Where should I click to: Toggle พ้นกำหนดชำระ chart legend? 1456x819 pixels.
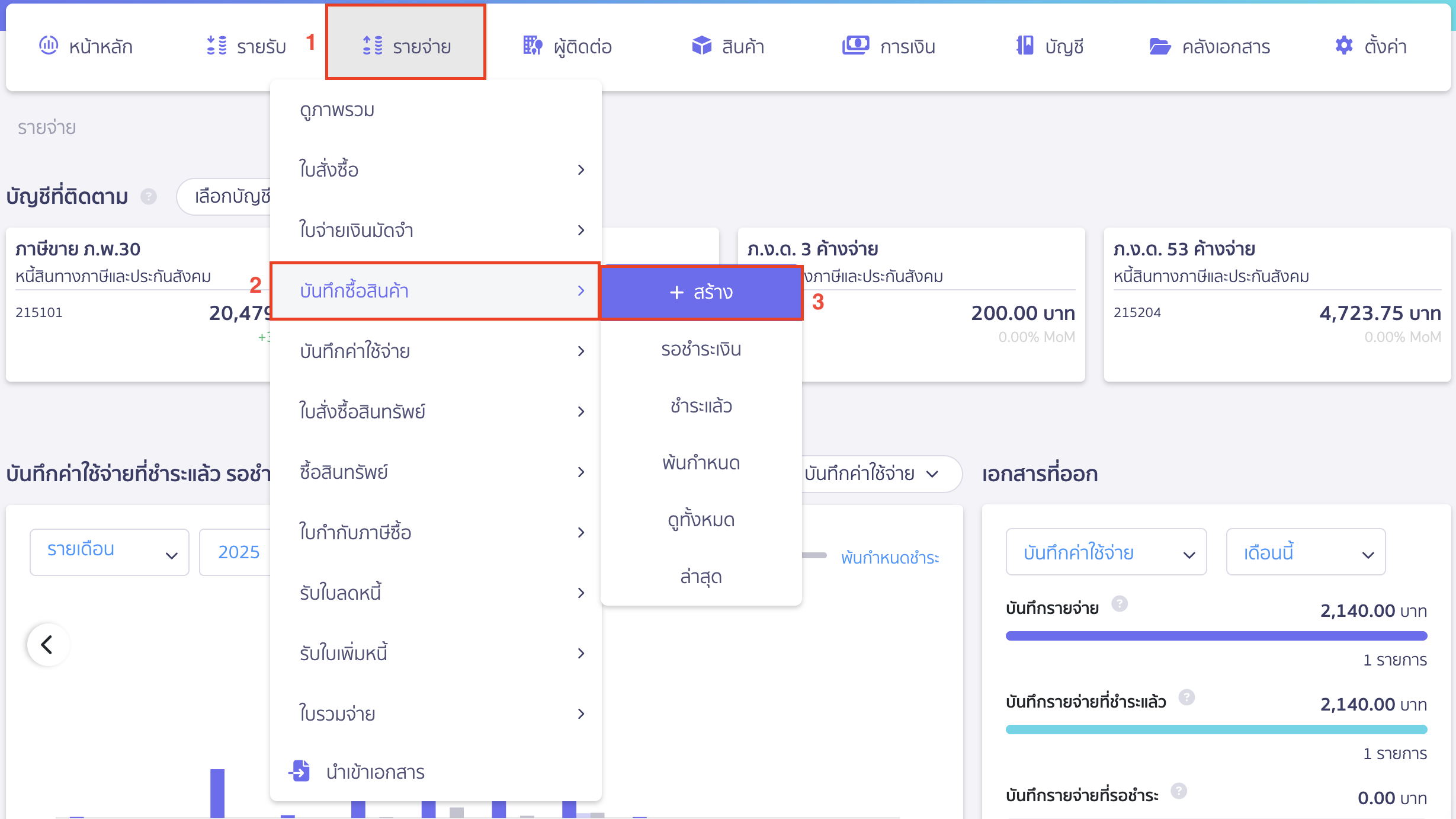pos(890,558)
